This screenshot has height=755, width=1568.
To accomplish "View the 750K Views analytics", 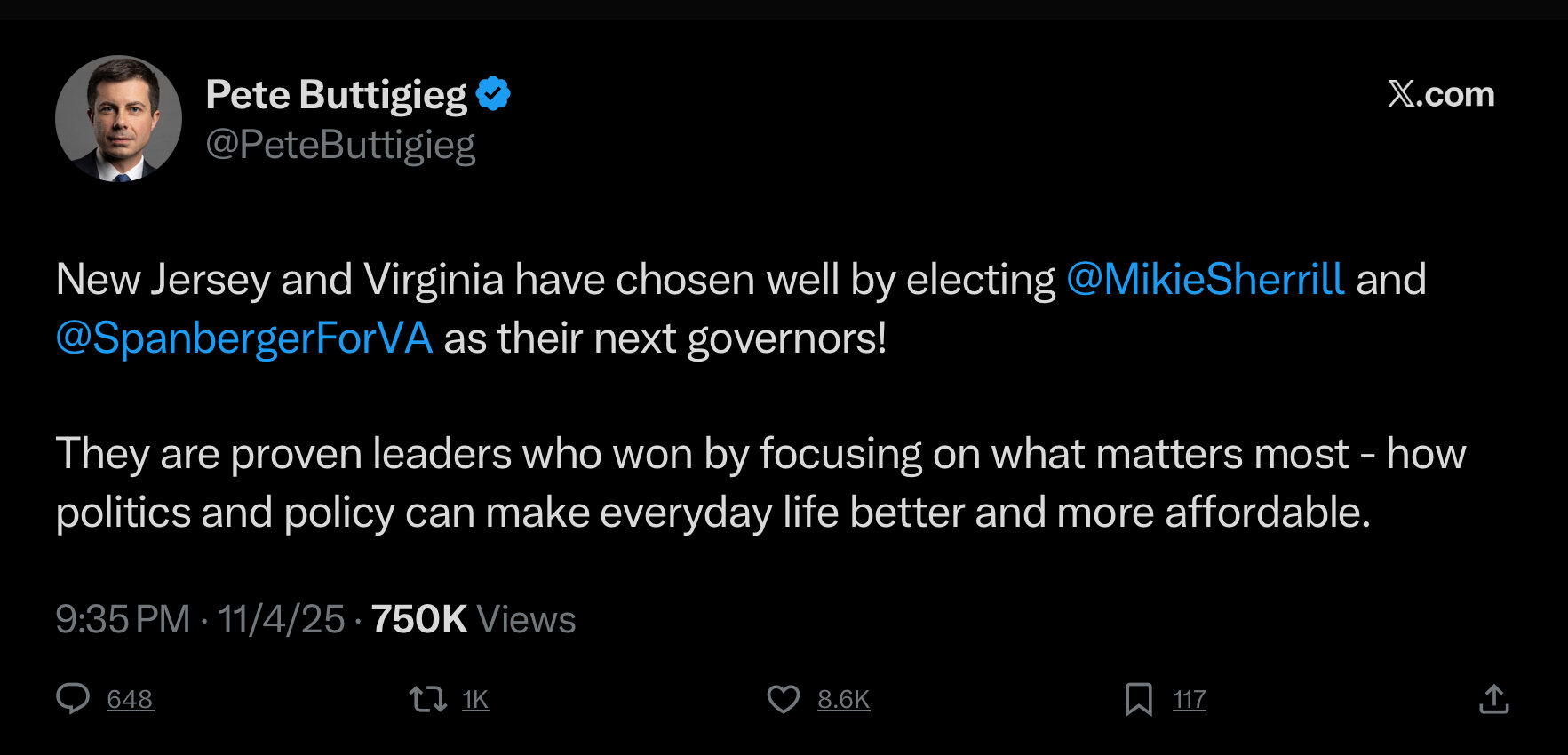I will (473, 619).
